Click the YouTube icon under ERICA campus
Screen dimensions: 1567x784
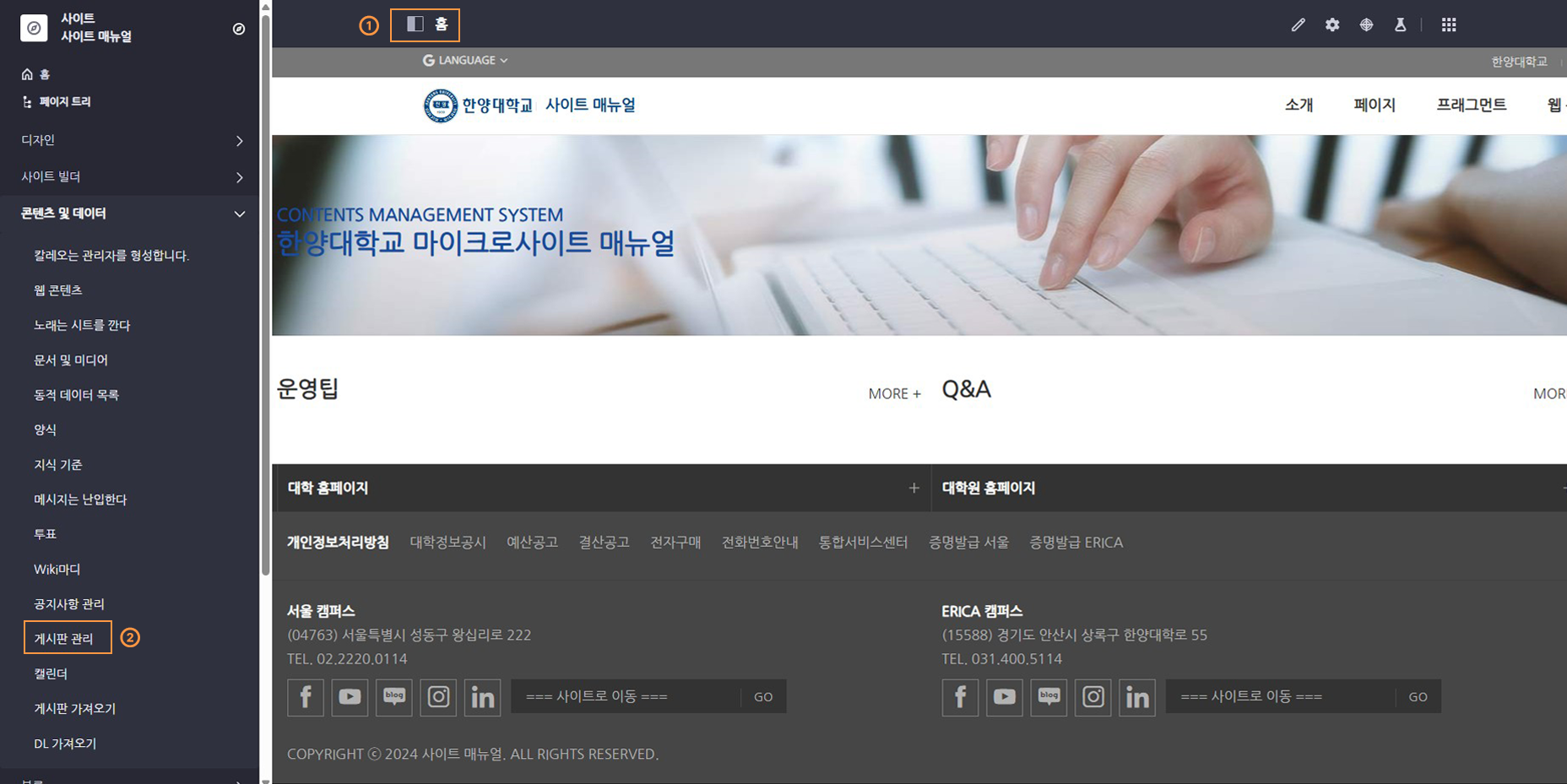tap(1005, 697)
